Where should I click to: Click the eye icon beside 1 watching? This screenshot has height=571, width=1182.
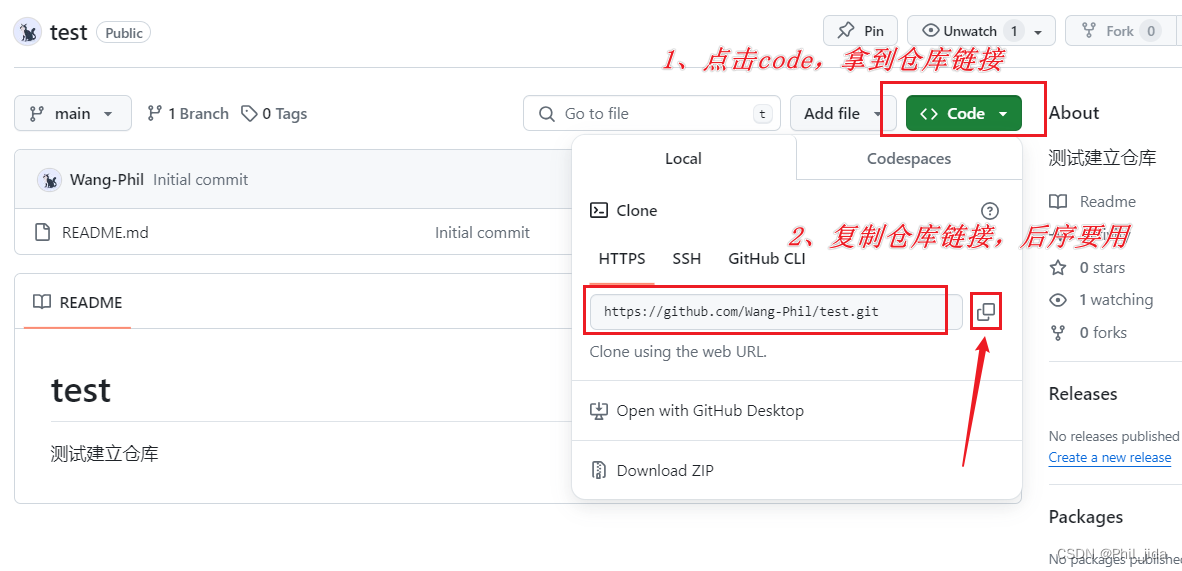[x=1058, y=299]
